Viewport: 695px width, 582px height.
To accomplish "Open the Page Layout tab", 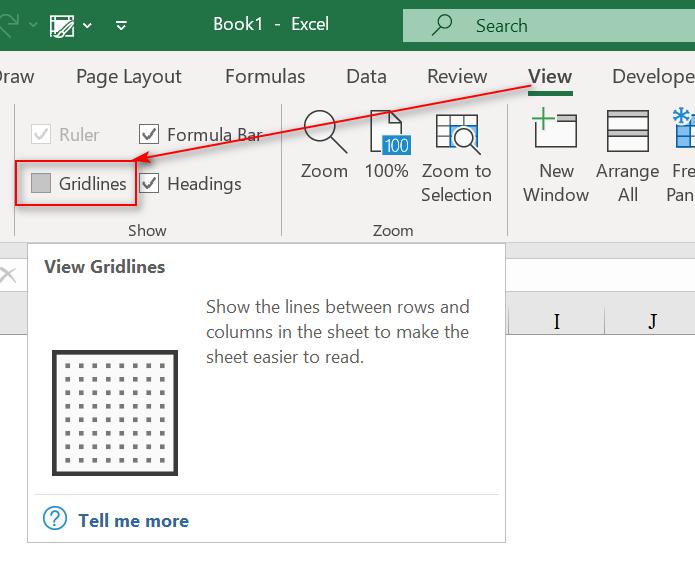I will coord(129,77).
